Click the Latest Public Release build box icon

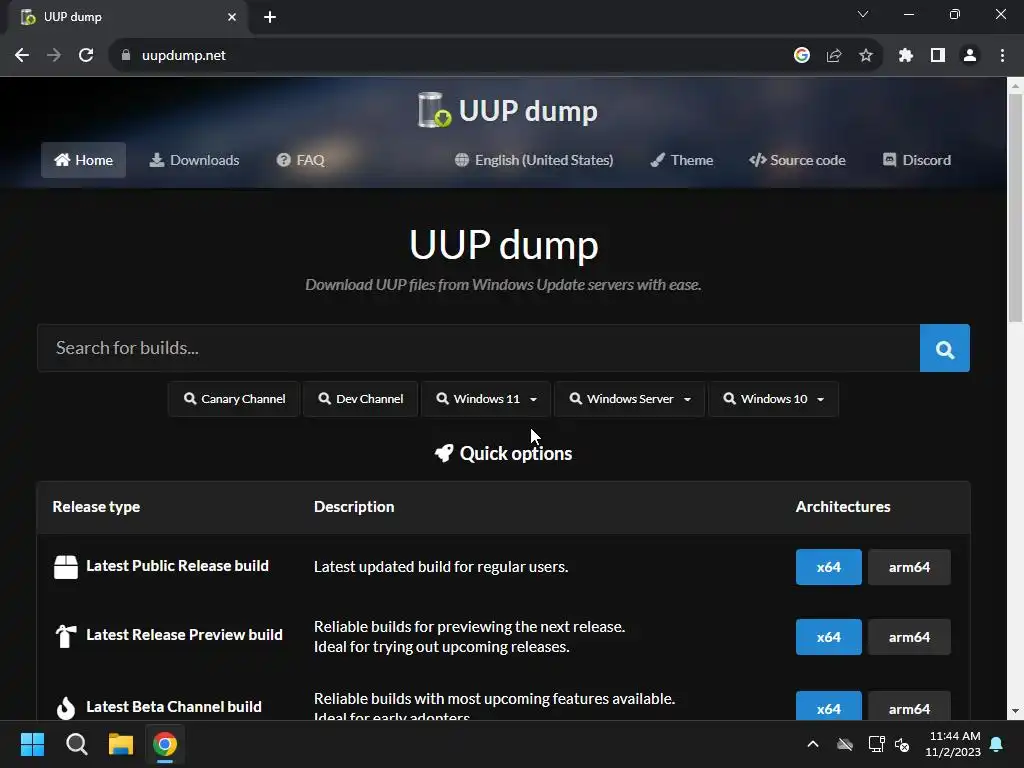(x=65, y=567)
